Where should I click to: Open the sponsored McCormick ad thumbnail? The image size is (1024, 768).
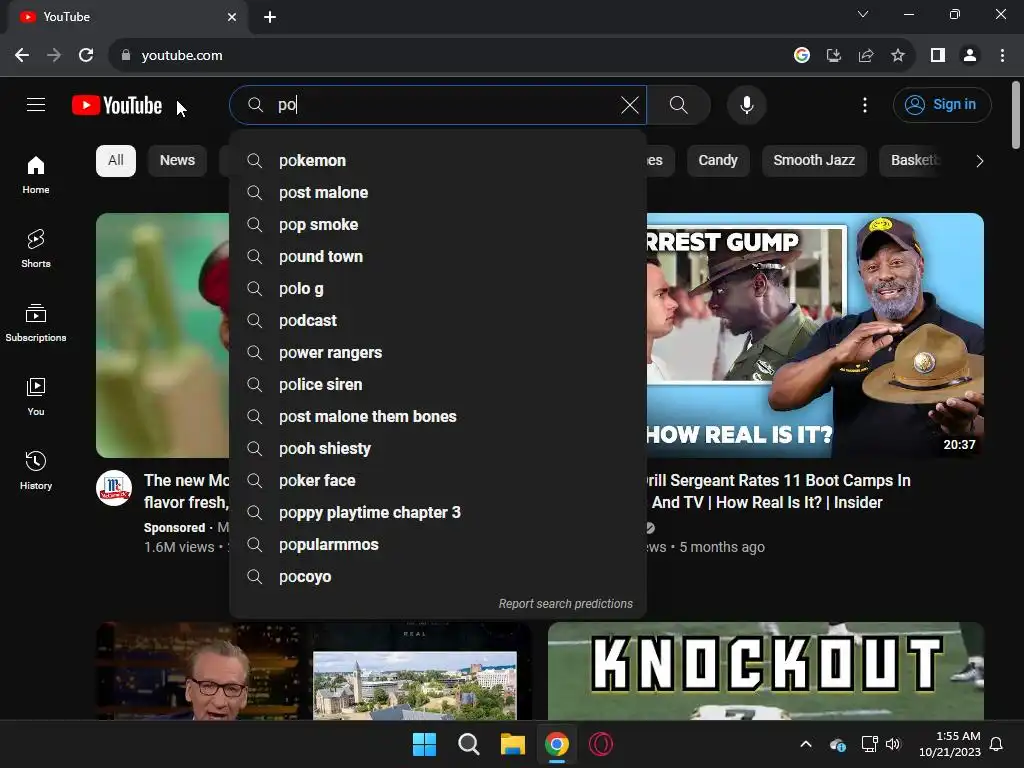point(163,336)
